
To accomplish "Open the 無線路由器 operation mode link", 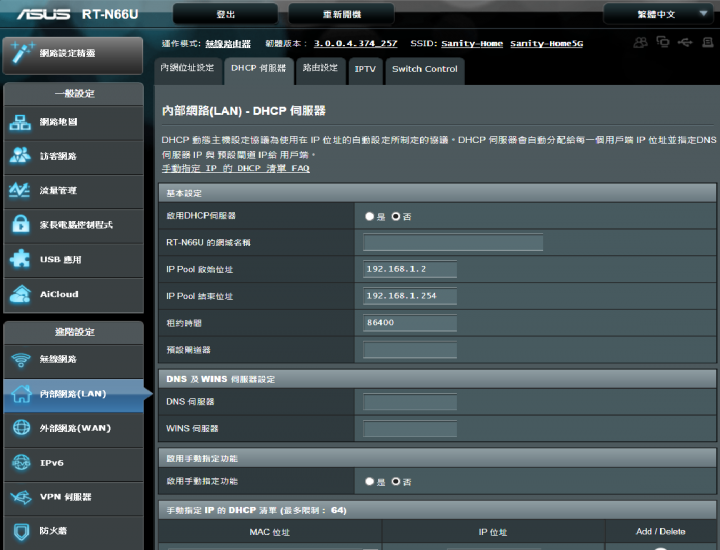I will [x=228, y=44].
